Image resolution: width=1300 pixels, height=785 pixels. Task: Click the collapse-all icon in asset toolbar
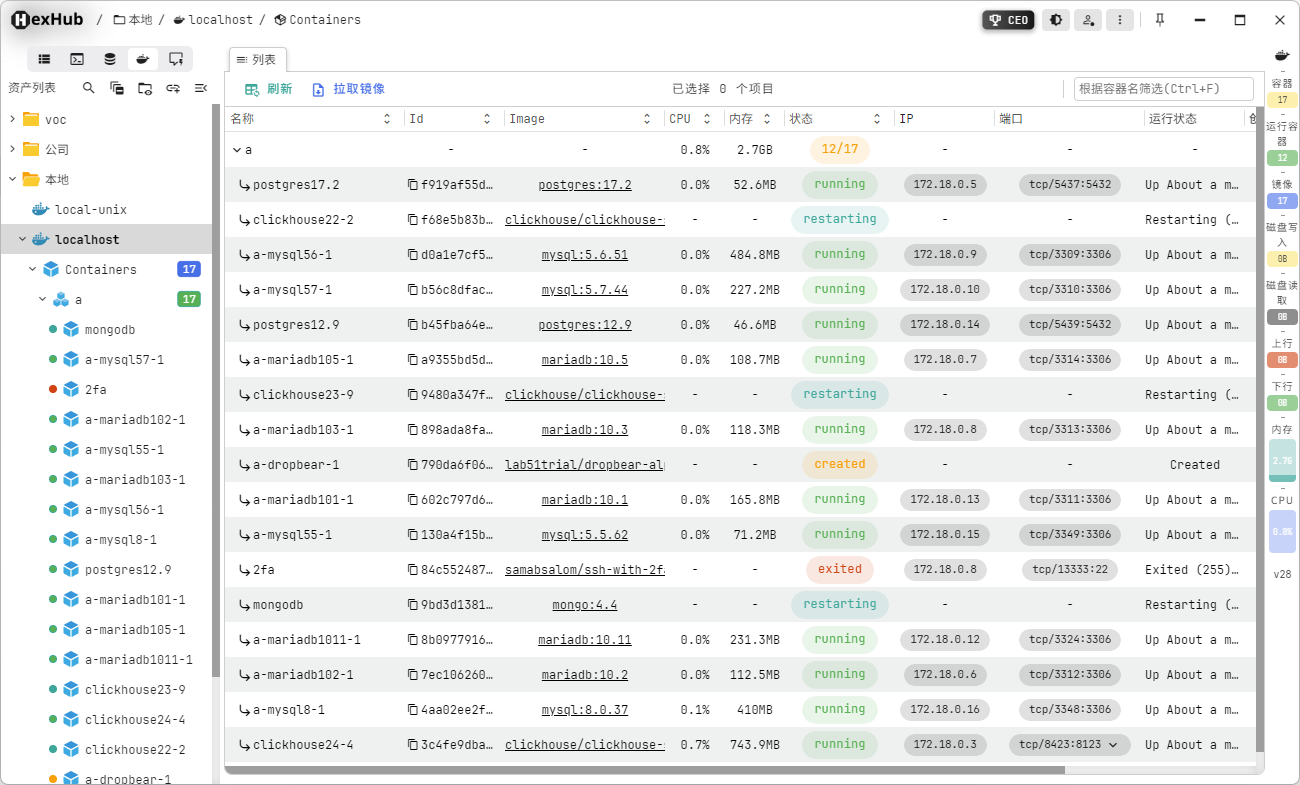[x=201, y=89]
